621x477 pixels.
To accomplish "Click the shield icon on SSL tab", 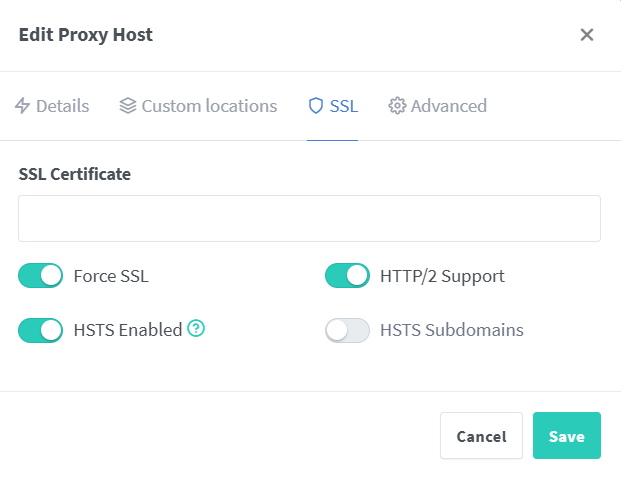I will coord(316,106).
